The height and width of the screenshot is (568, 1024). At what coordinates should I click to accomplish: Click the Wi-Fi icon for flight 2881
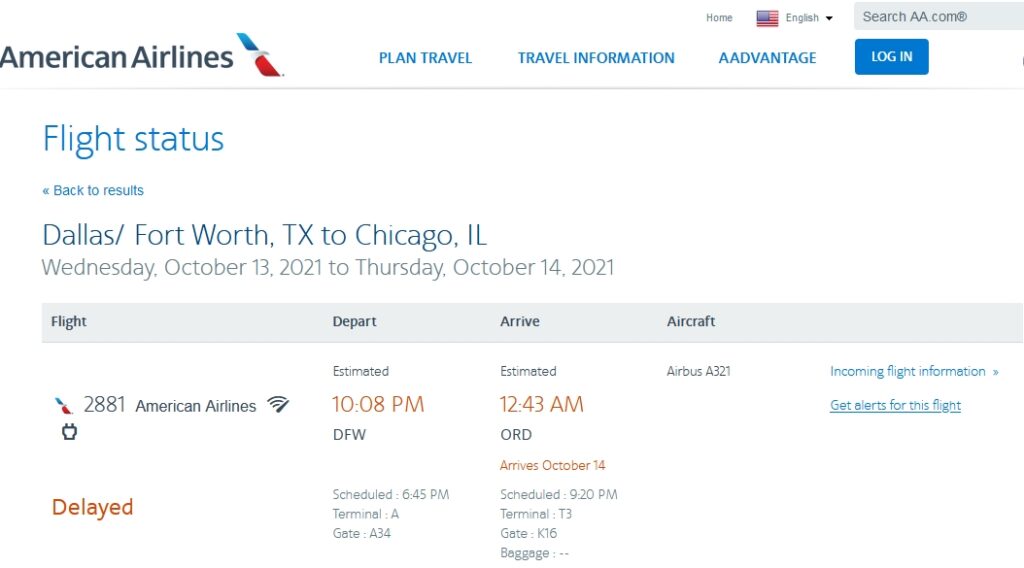pos(278,404)
